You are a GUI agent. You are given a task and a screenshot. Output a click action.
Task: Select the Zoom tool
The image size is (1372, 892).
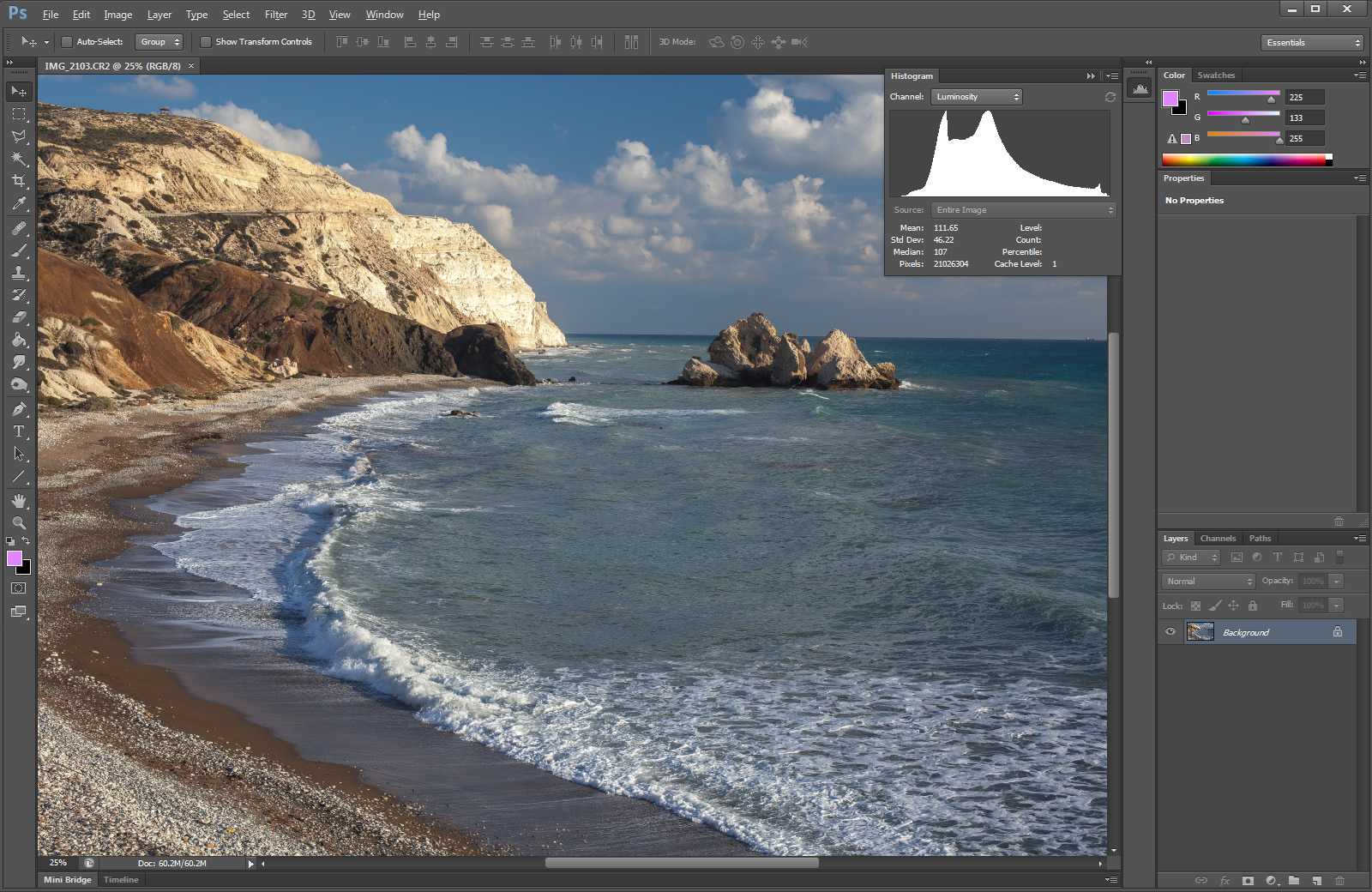point(19,522)
